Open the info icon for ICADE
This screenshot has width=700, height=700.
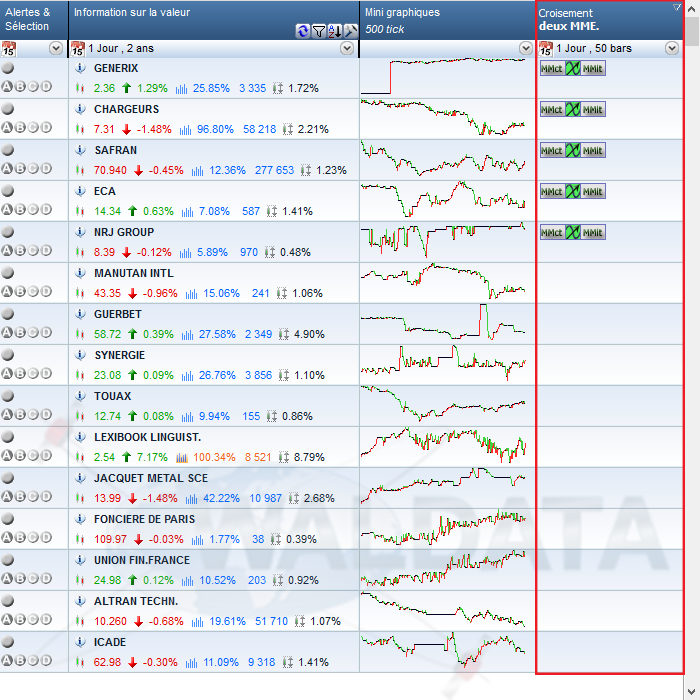pyautogui.click(x=80, y=642)
